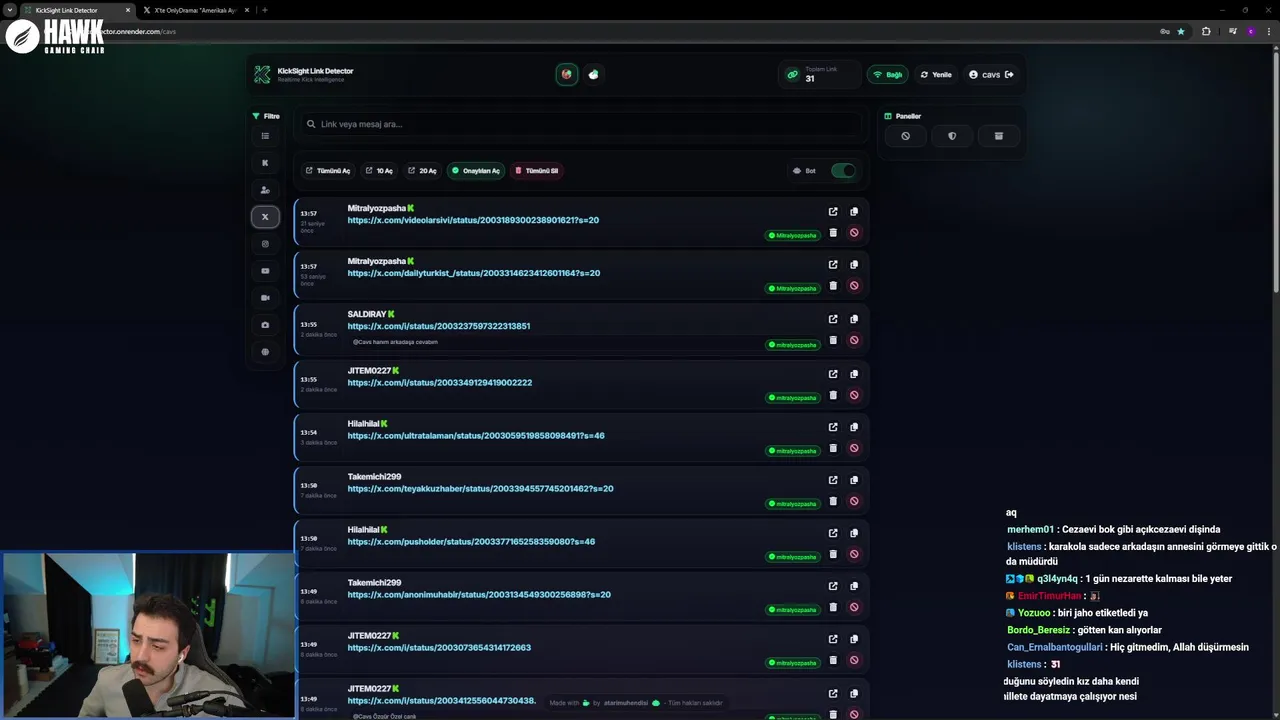Bookmark this page with the star icon
The image size is (1280, 720).
[x=1181, y=31]
